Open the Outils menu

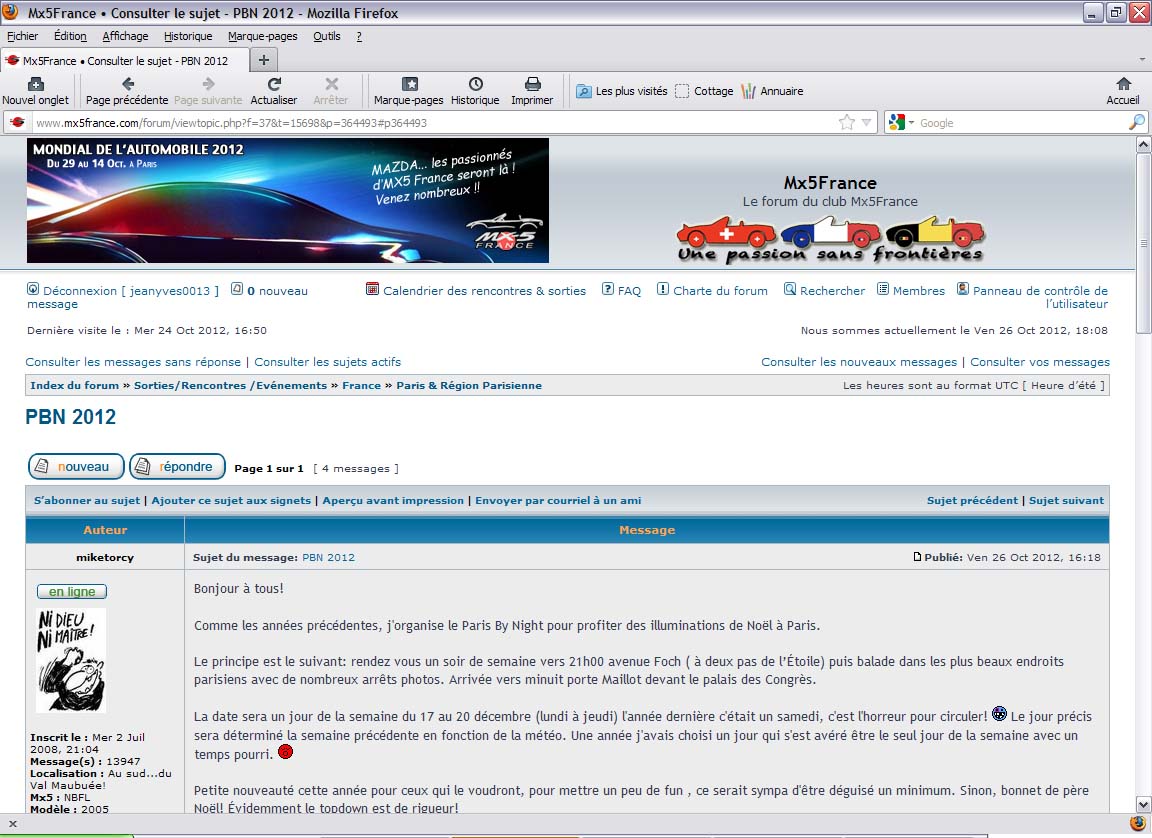pos(327,36)
